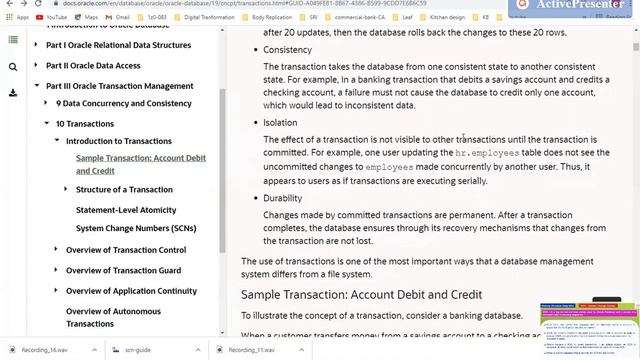Open the Gmail bookmark
Viewport: 640px width, 360px height.
[x=118, y=17]
